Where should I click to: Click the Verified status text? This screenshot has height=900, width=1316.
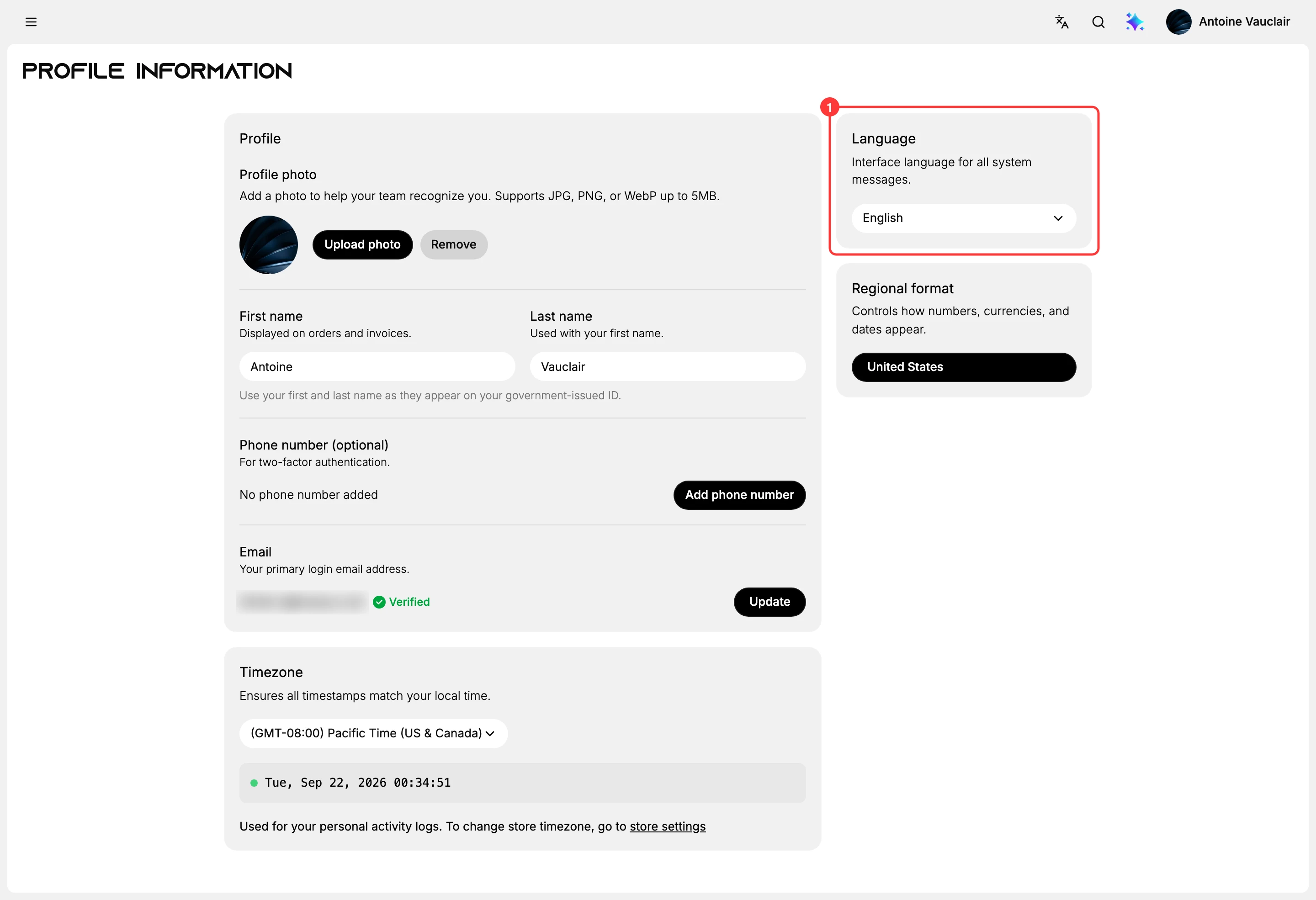pos(409,602)
